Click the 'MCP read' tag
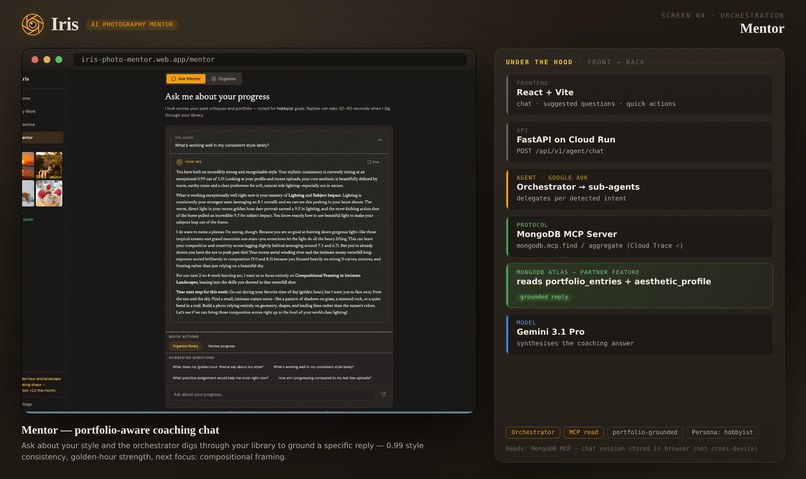 (x=583, y=432)
